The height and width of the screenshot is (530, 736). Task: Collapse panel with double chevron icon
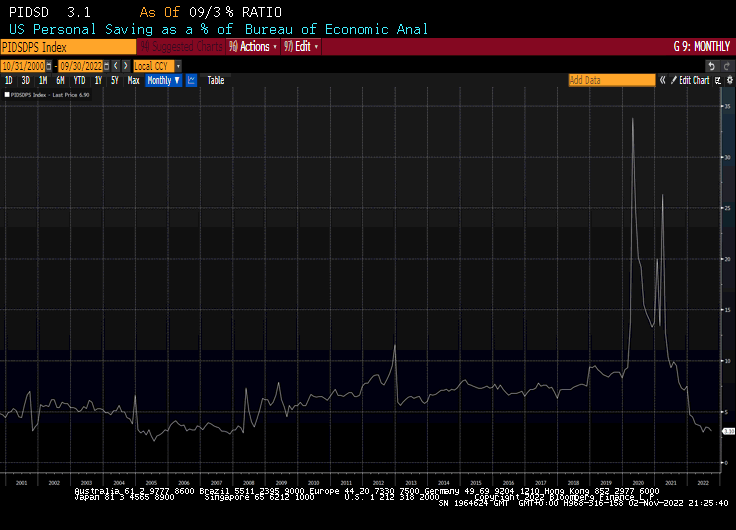point(662,80)
